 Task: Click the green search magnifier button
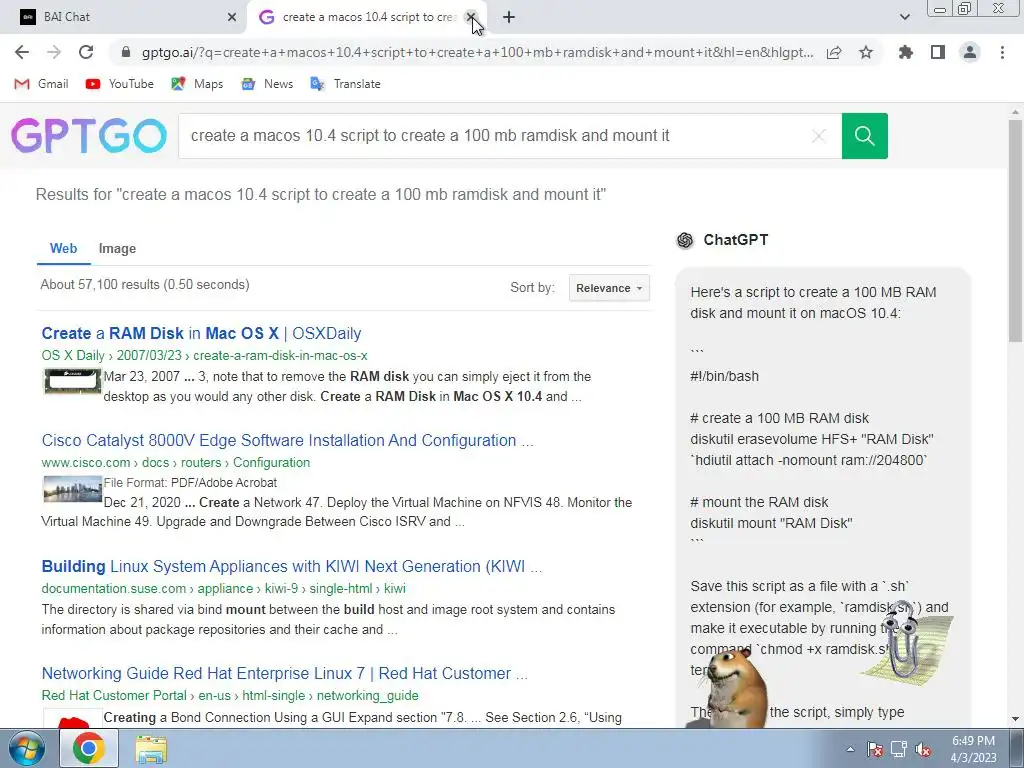[x=865, y=136]
